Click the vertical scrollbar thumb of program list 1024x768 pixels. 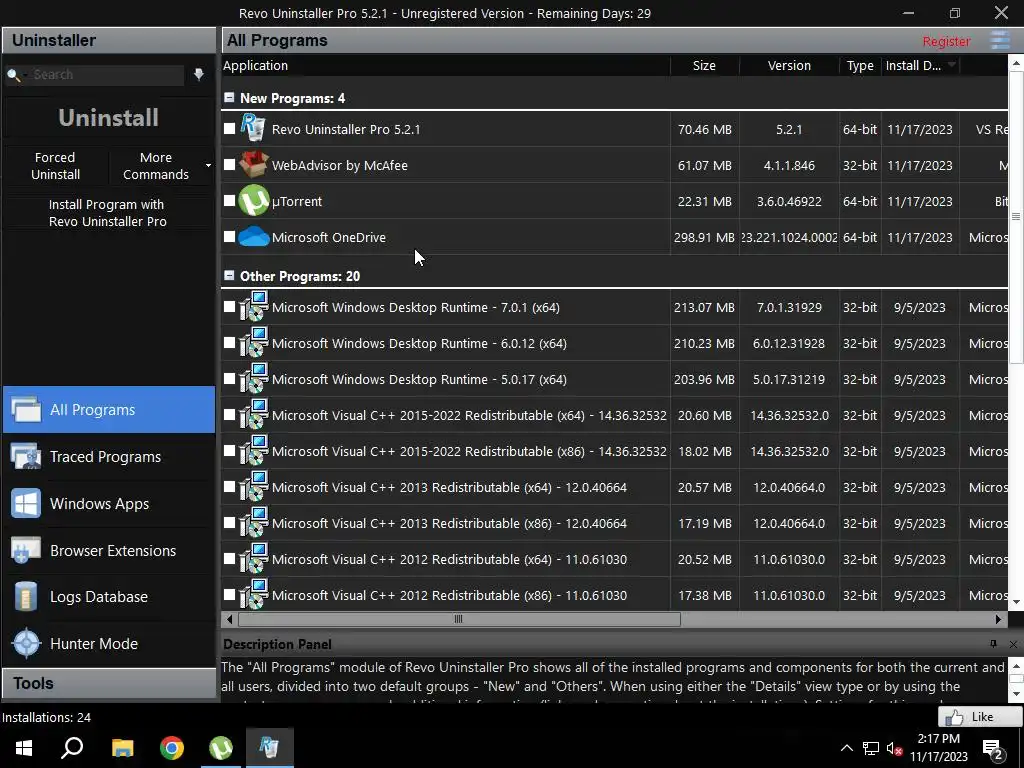point(1016,216)
